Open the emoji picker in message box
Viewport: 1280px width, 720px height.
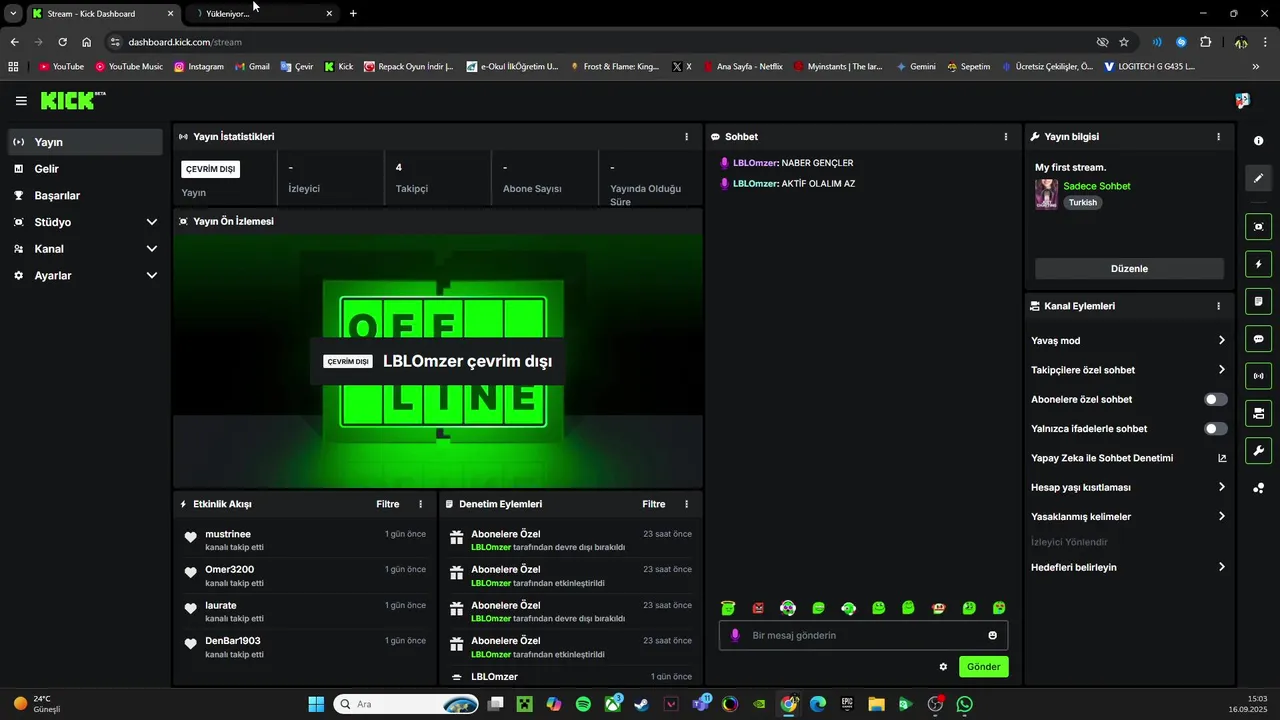point(992,635)
